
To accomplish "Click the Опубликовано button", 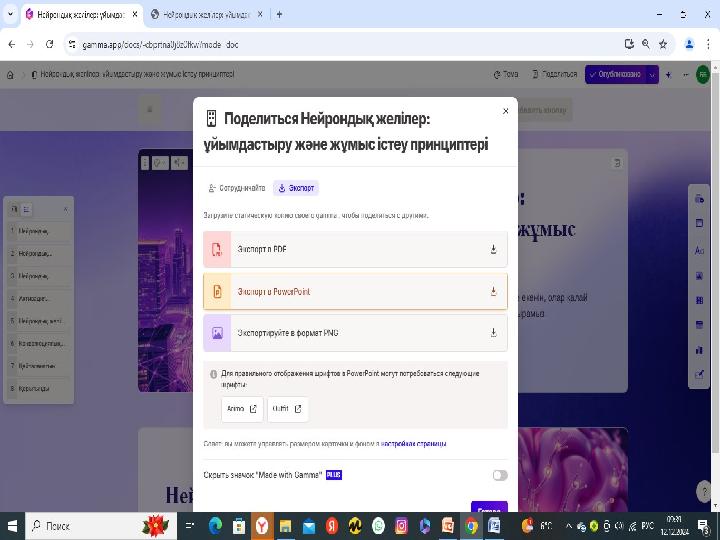I will click(x=615, y=74).
